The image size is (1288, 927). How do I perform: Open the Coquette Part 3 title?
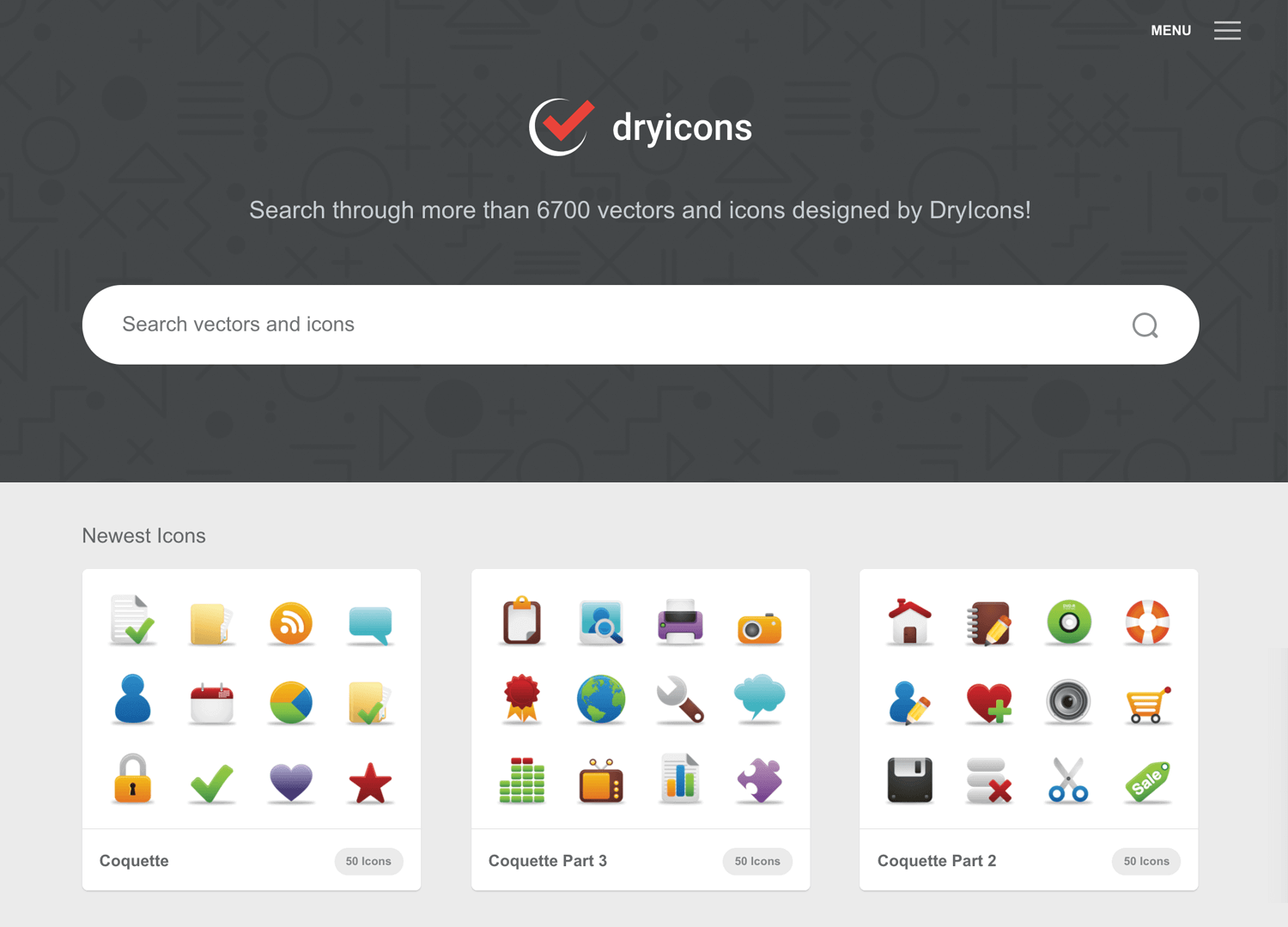[x=548, y=861]
